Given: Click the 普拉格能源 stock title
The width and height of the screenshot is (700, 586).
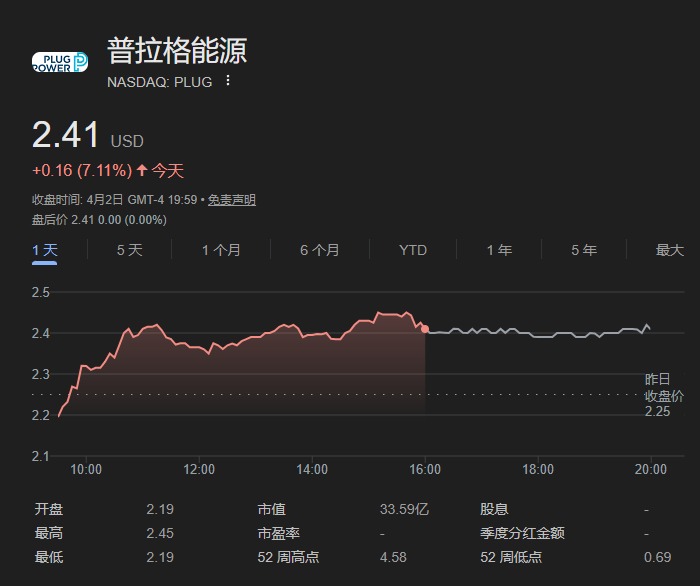Looking at the screenshot, I should click(177, 52).
